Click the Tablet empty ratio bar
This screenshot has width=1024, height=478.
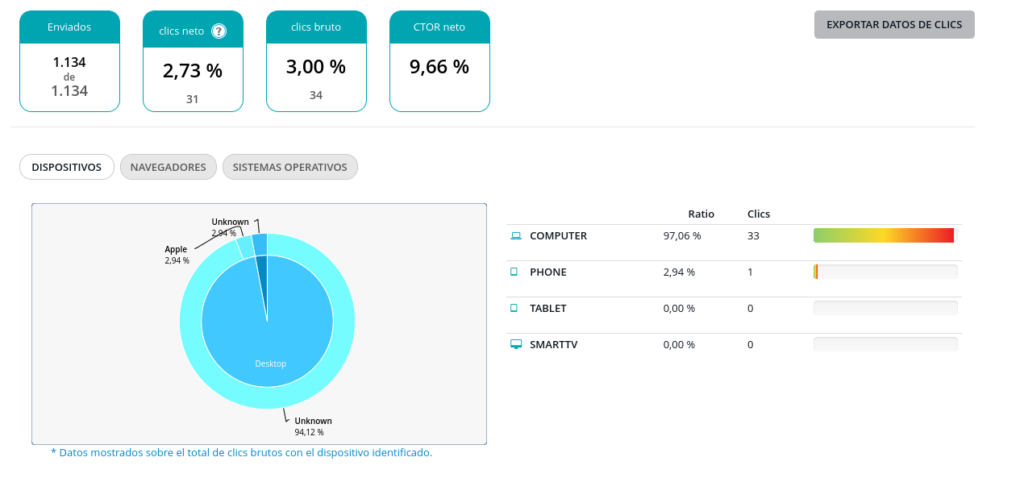coord(884,308)
